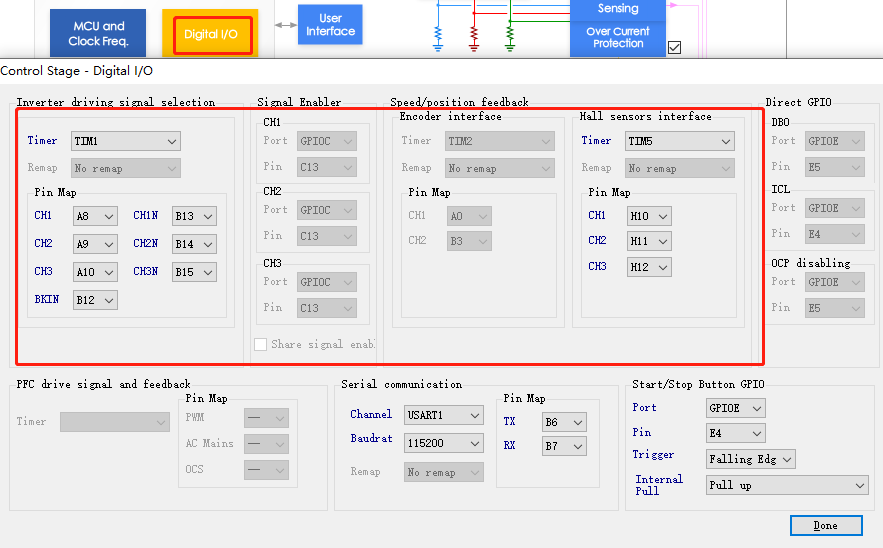This screenshot has height=548, width=883.
Task: Click the ICL Pin dropdown showing E4
Action: click(x=835, y=234)
